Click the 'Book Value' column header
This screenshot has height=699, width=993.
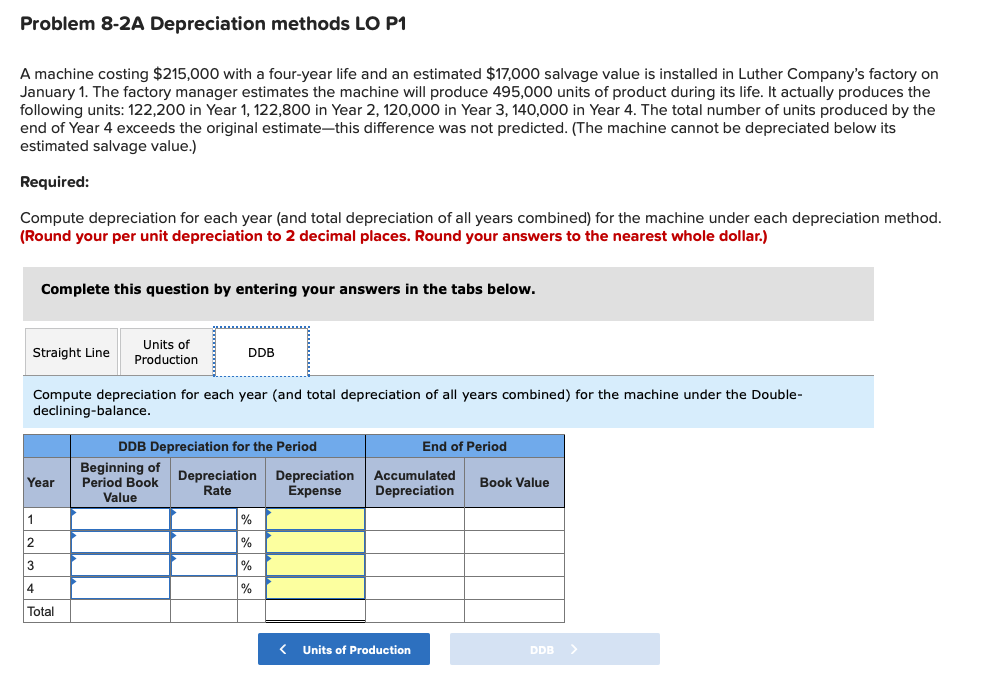(x=514, y=482)
